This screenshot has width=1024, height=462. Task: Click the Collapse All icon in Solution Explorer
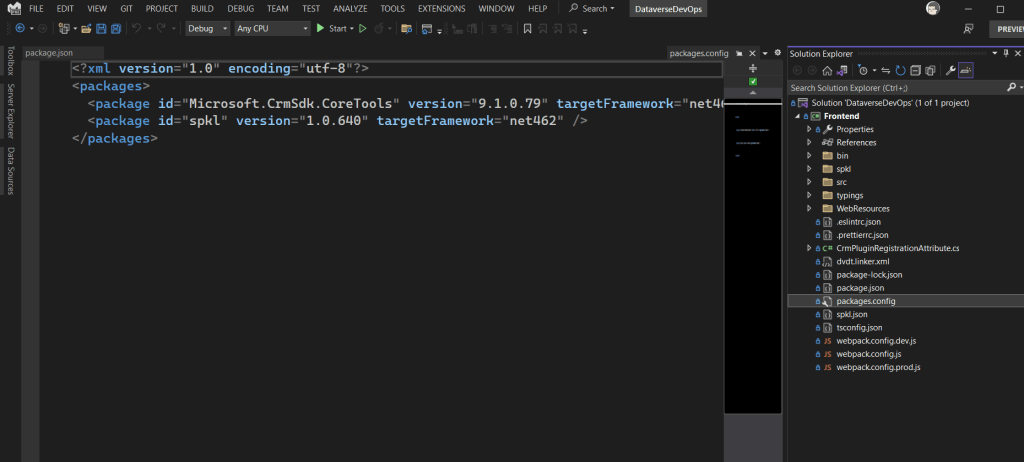(x=916, y=71)
